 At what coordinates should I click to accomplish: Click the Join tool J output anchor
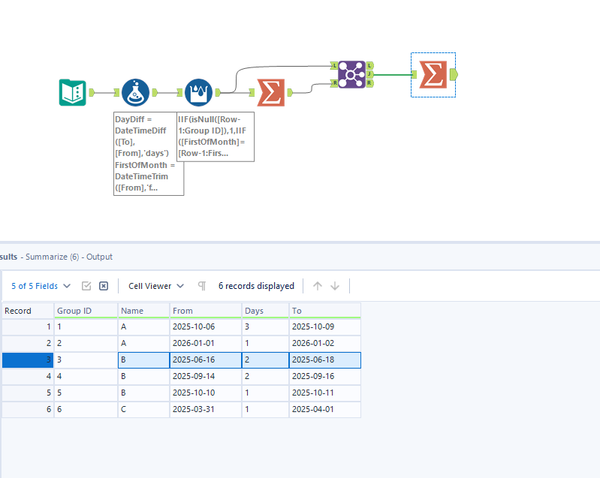click(370, 74)
